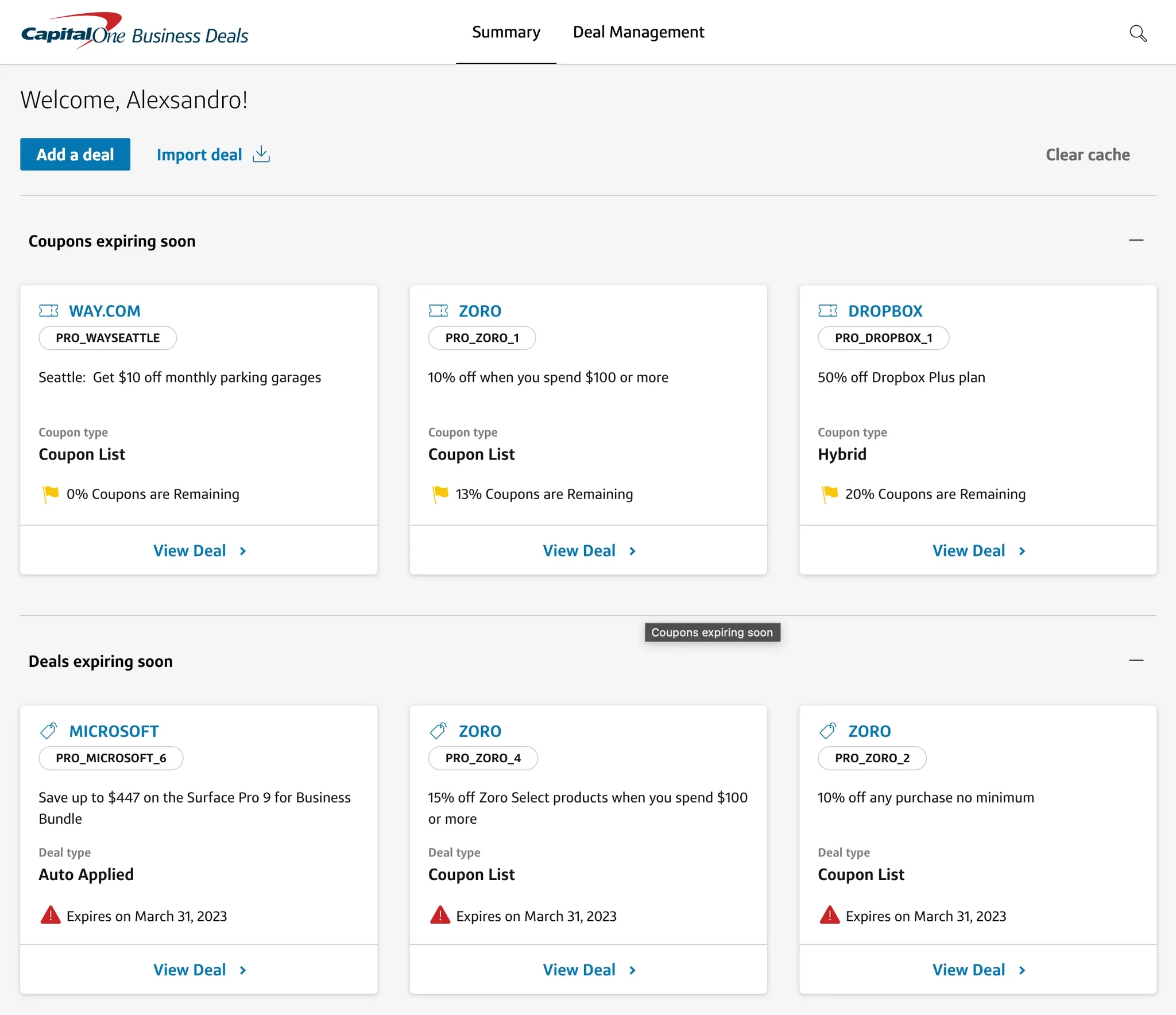Click the red warning icon on PRO_ZORO_4 card
This screenshot has width=1176, height=1015.
440,914
